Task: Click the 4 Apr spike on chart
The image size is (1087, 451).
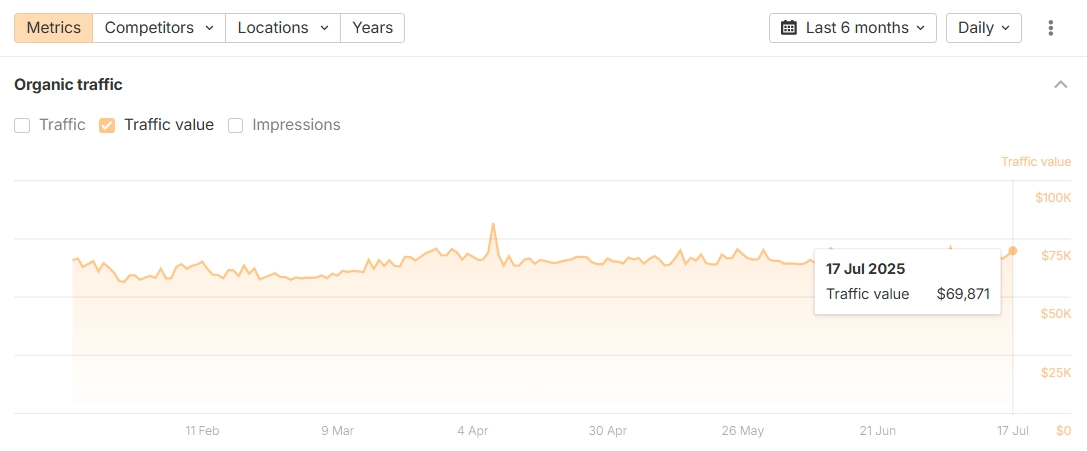Action: [x=493, y=225]
